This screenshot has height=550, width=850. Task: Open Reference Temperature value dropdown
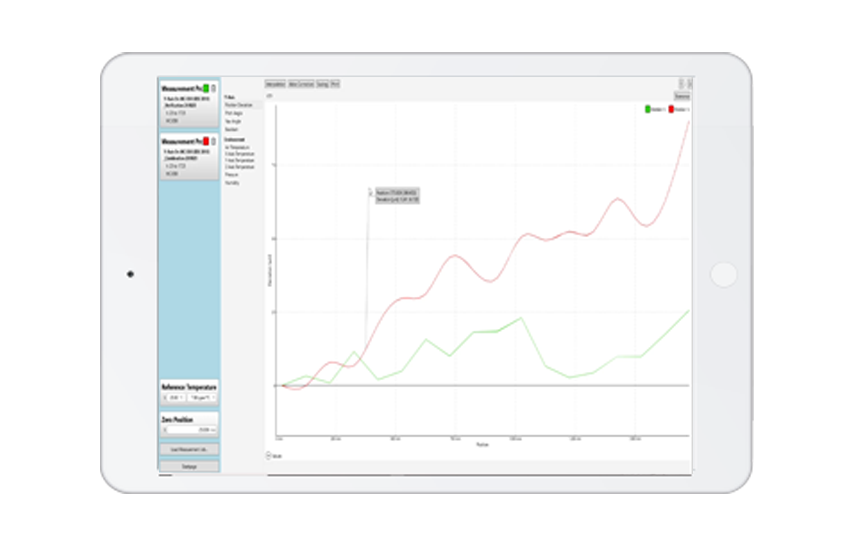point(174,398)
